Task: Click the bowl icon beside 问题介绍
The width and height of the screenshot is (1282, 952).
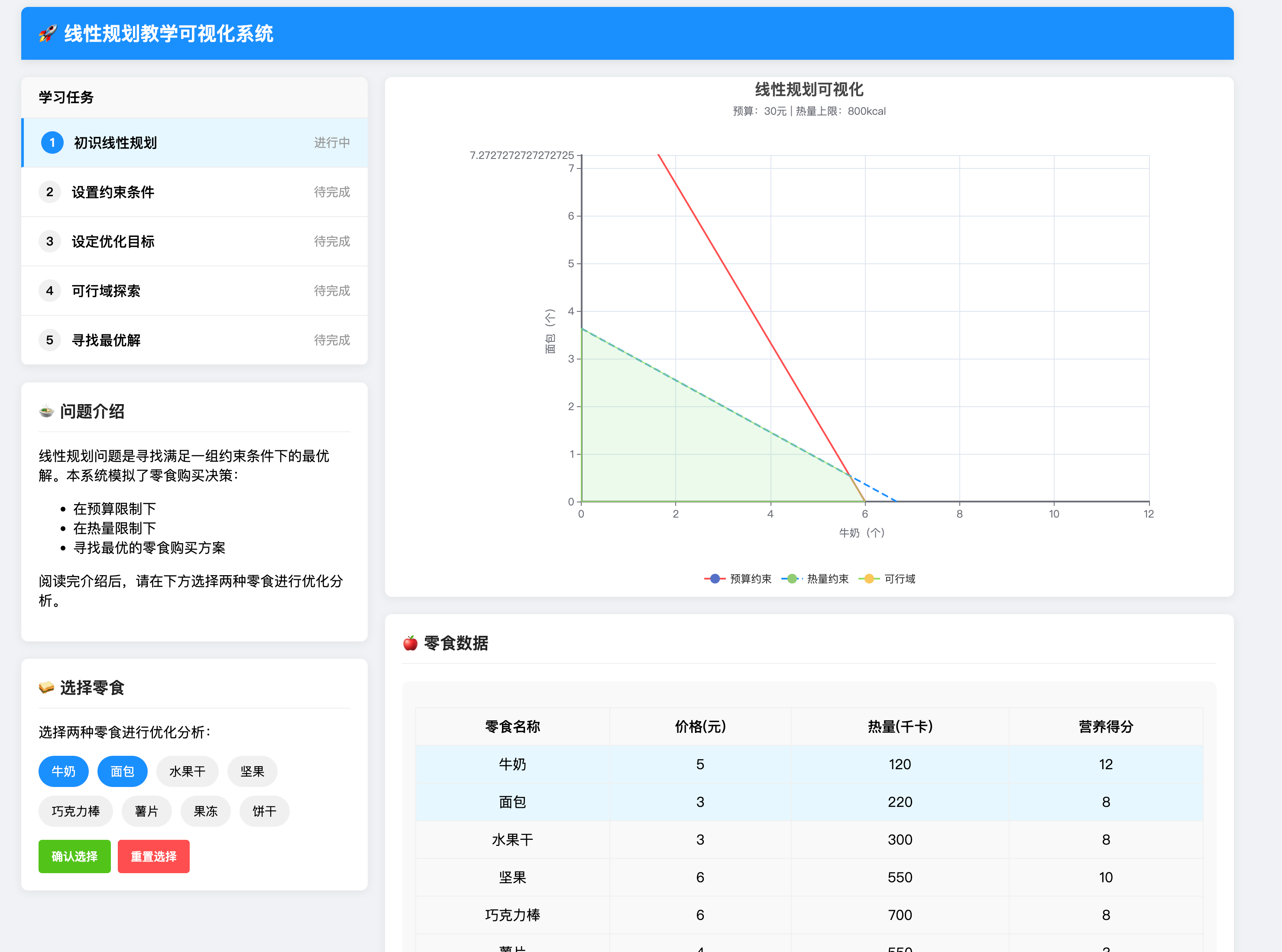Action: [x=46, y=411]
